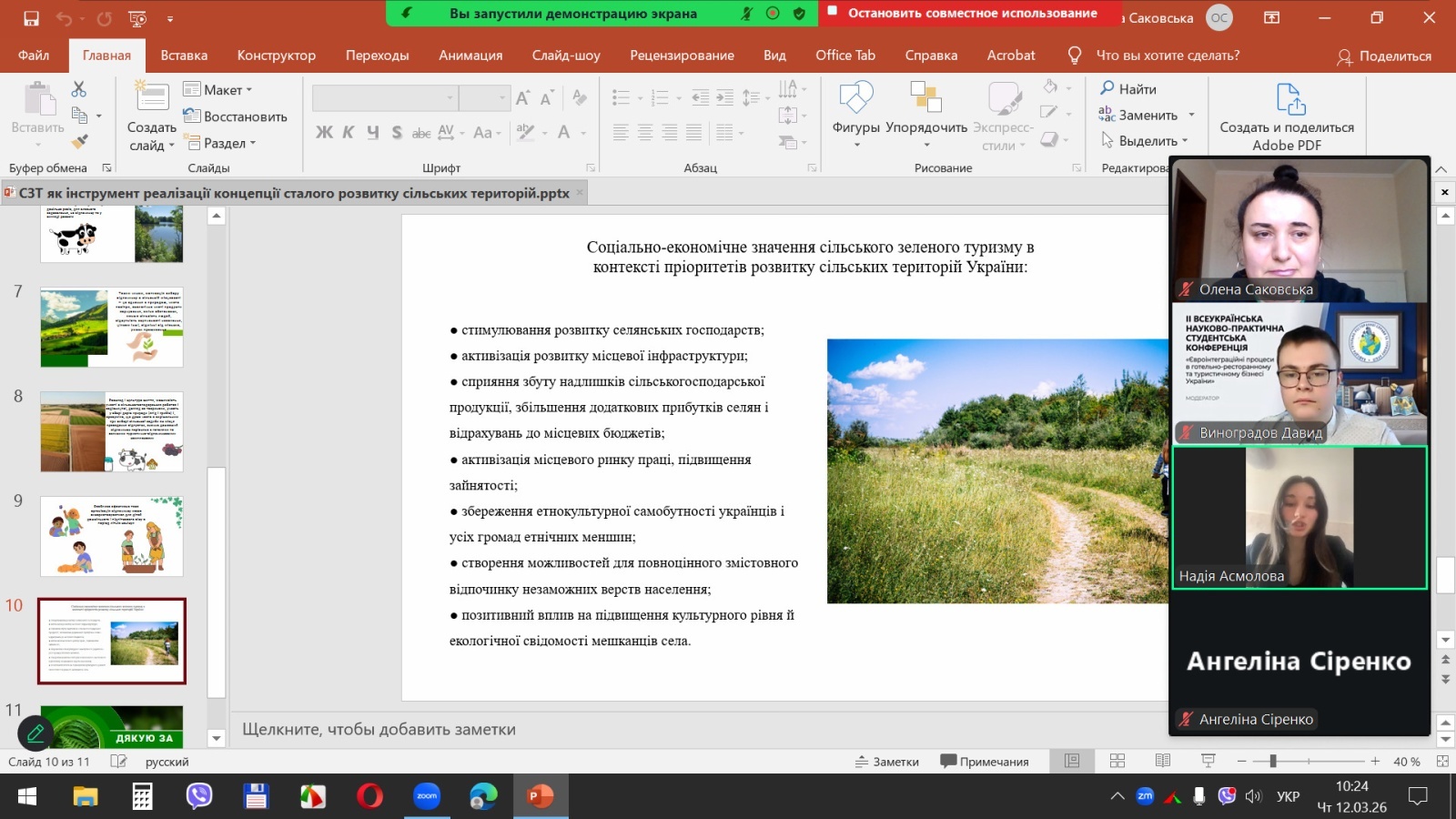Click the Save icon in the title bar
The height and width of the screenshot is (819, 1456).
click(31, 18)
